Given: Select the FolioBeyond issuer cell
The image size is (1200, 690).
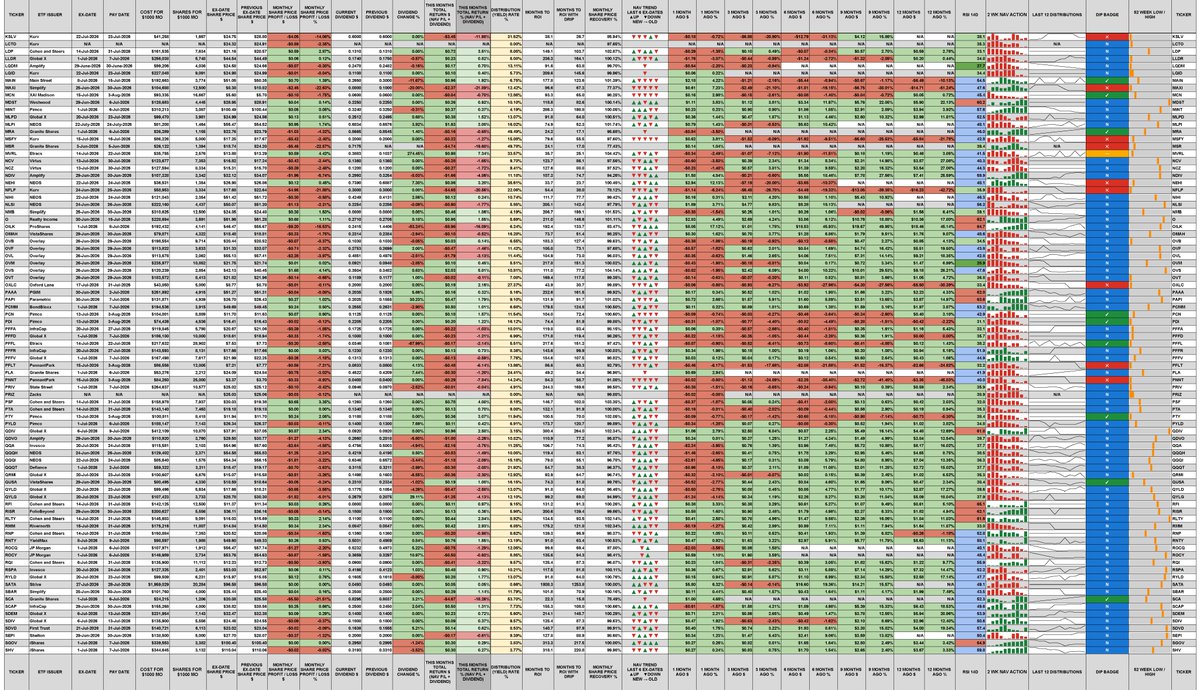Looking at the screenshot, I should [50, 511].
